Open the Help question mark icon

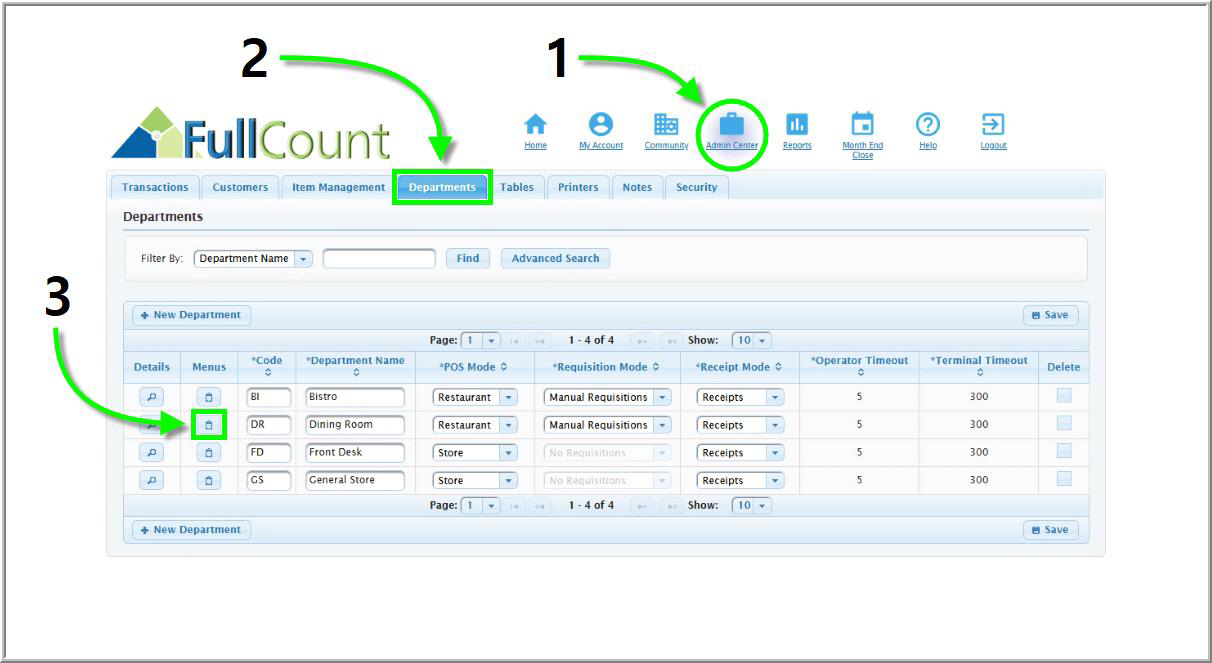928,125
